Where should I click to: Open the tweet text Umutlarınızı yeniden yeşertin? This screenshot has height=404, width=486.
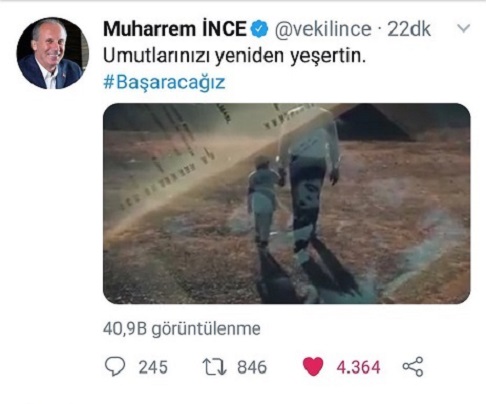235,56
